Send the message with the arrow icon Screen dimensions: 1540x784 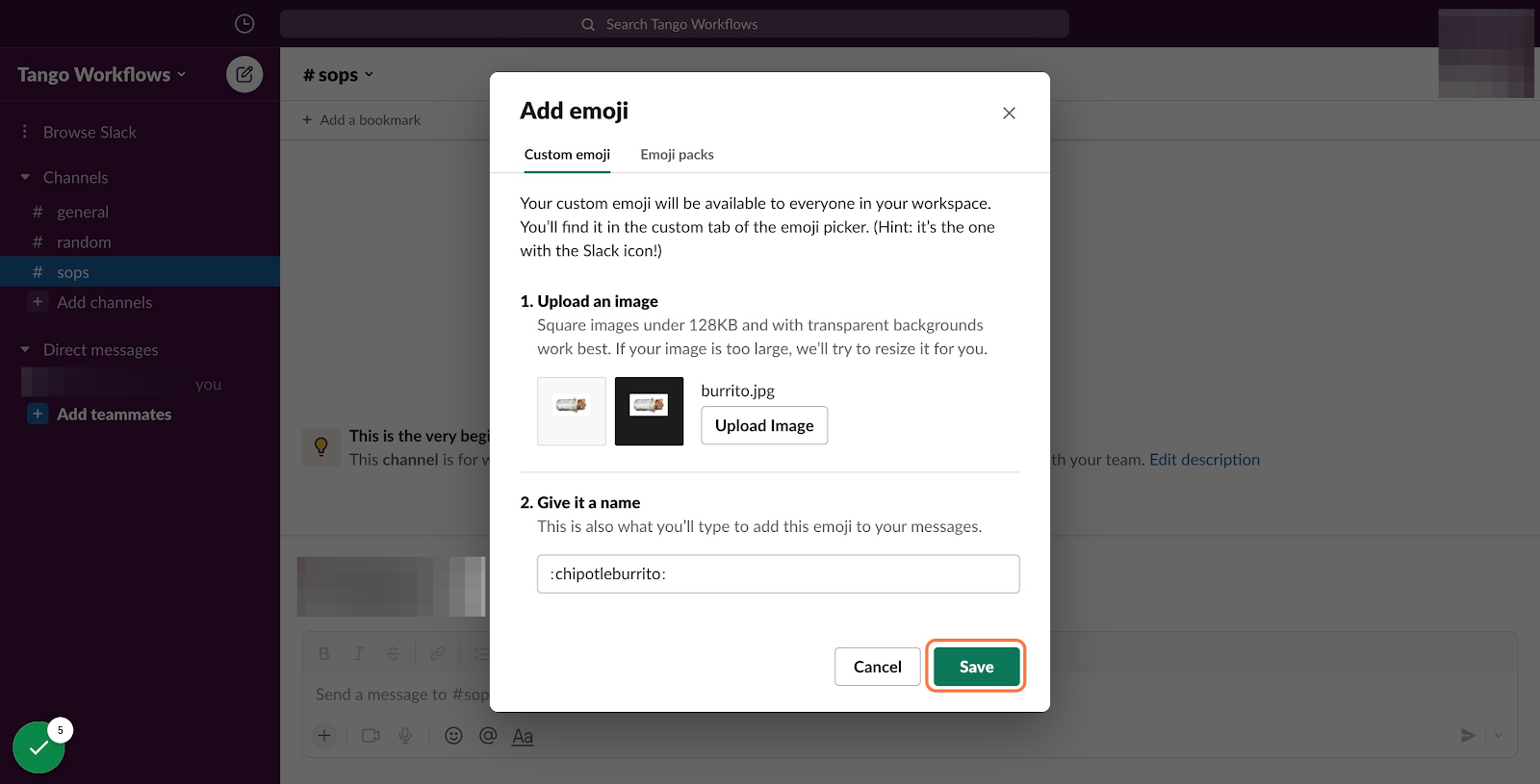[x=1468, y=736]
